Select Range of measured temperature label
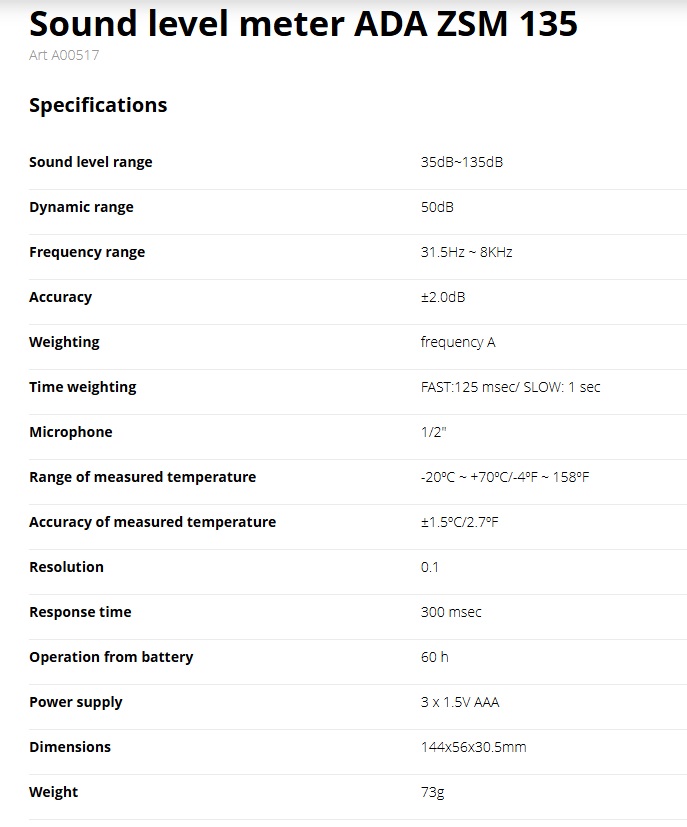Image resolution: width=687 pixels, height=827 pixels. pos(142,477)
